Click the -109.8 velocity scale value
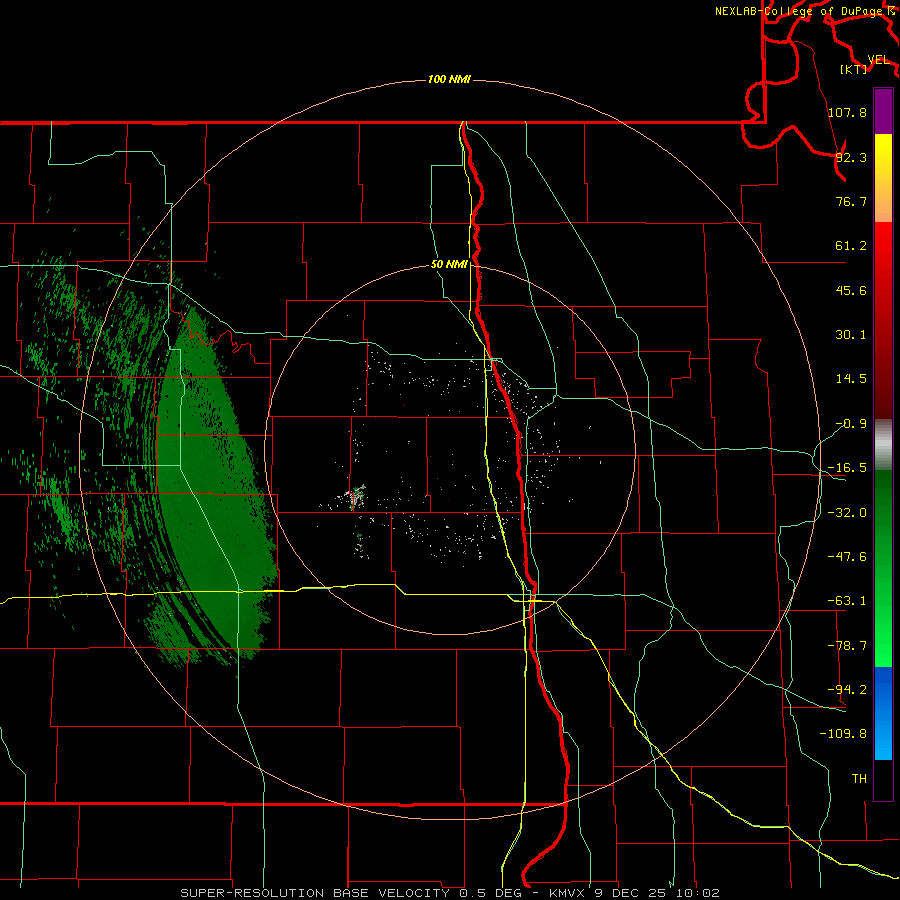Viewport: 900px width, 900px height. (x=843, y=734)
